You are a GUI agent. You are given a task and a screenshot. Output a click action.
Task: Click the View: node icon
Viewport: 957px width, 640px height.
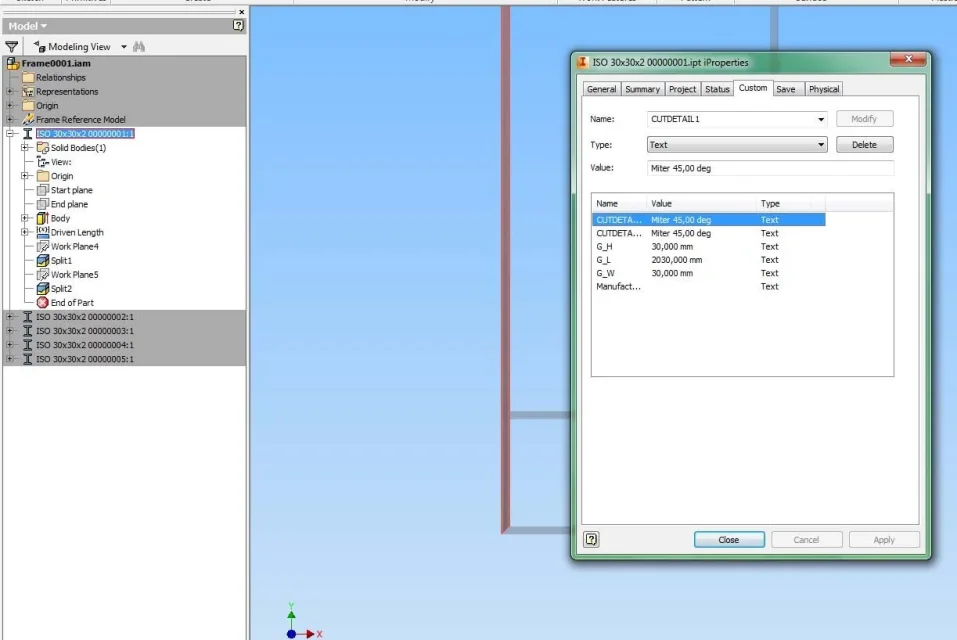[43, 162]
